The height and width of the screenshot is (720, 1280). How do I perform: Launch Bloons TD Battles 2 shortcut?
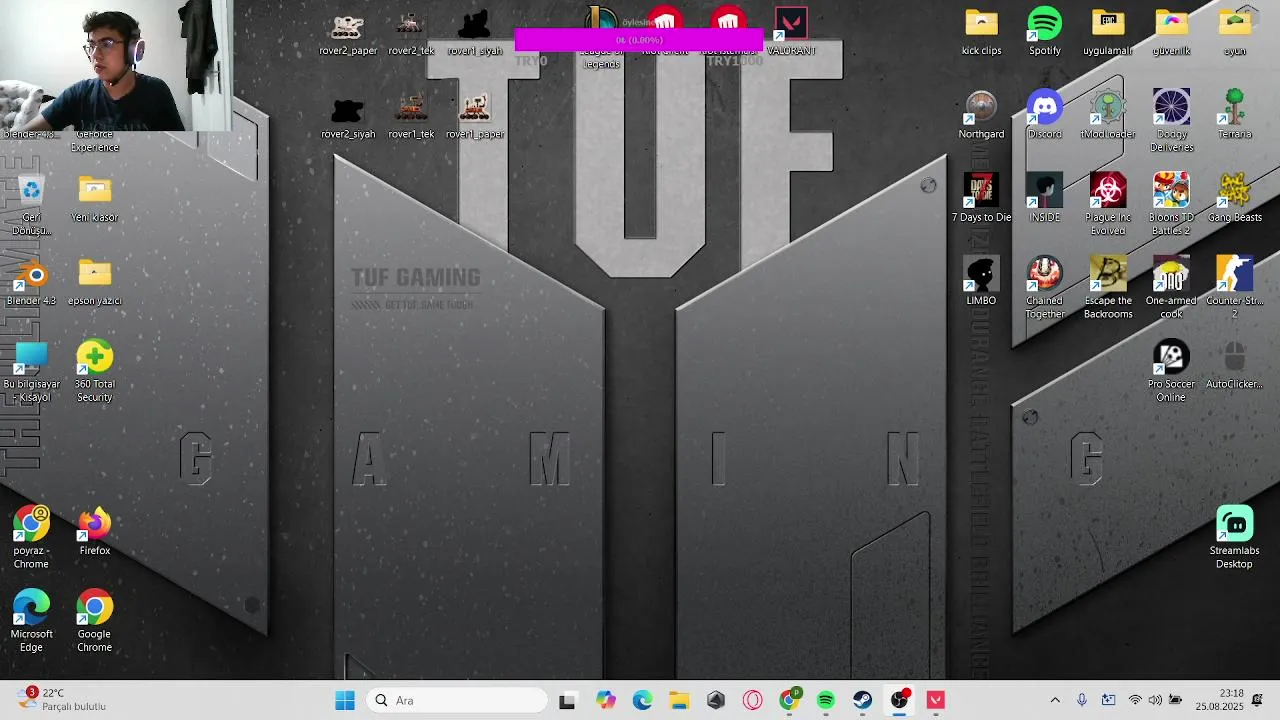click(1171, 205)
